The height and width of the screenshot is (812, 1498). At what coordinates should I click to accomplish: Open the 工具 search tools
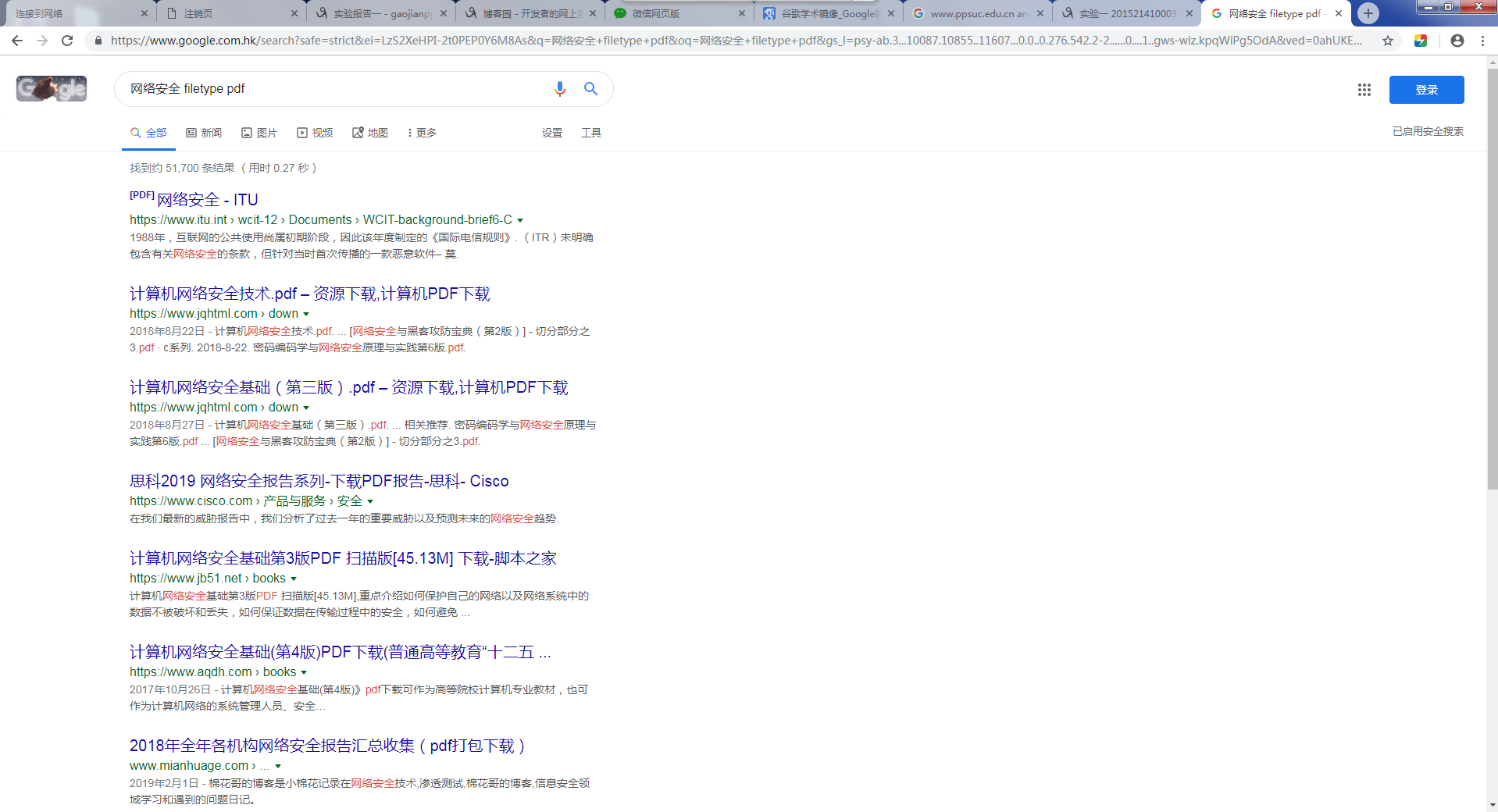pos(591,133)
